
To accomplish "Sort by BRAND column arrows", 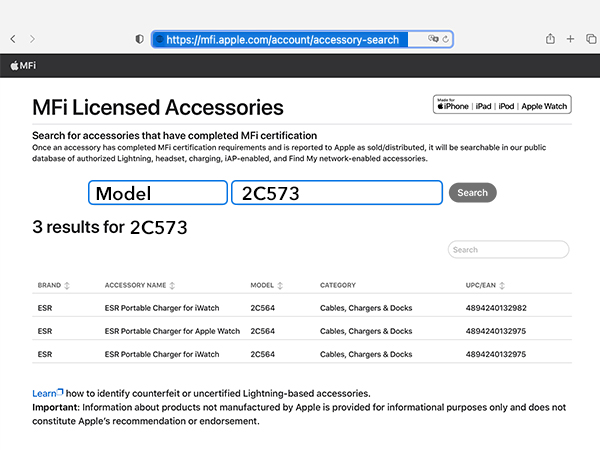I will coord(67,285).
